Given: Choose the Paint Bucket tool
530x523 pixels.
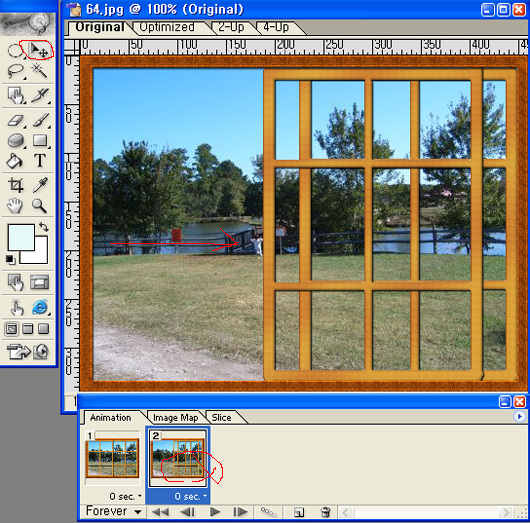Looking at the screenshot, I should [15, 160].
